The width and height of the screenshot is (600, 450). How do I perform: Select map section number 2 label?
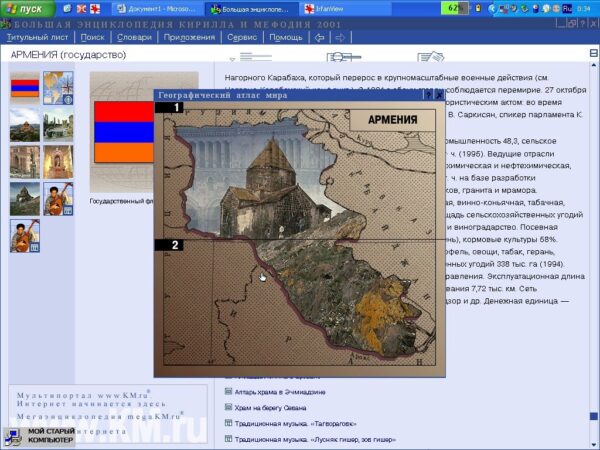coord(176,245)
